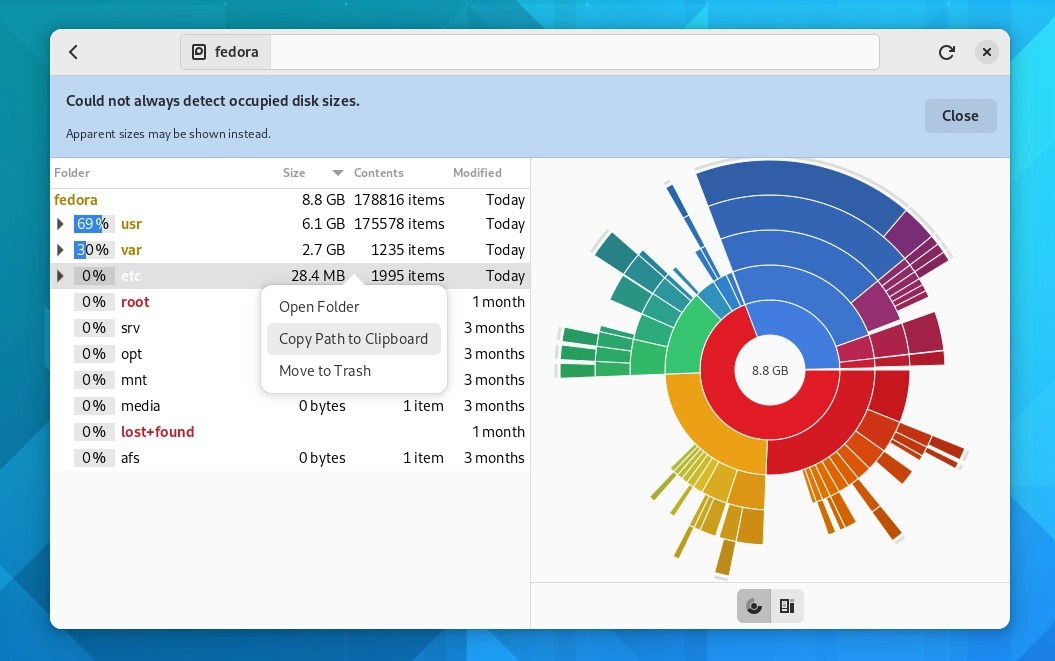Select the mnt folder row
The height and width of the screenshot is (661, 1055).
pyautogui.click(x=290, y=380)
